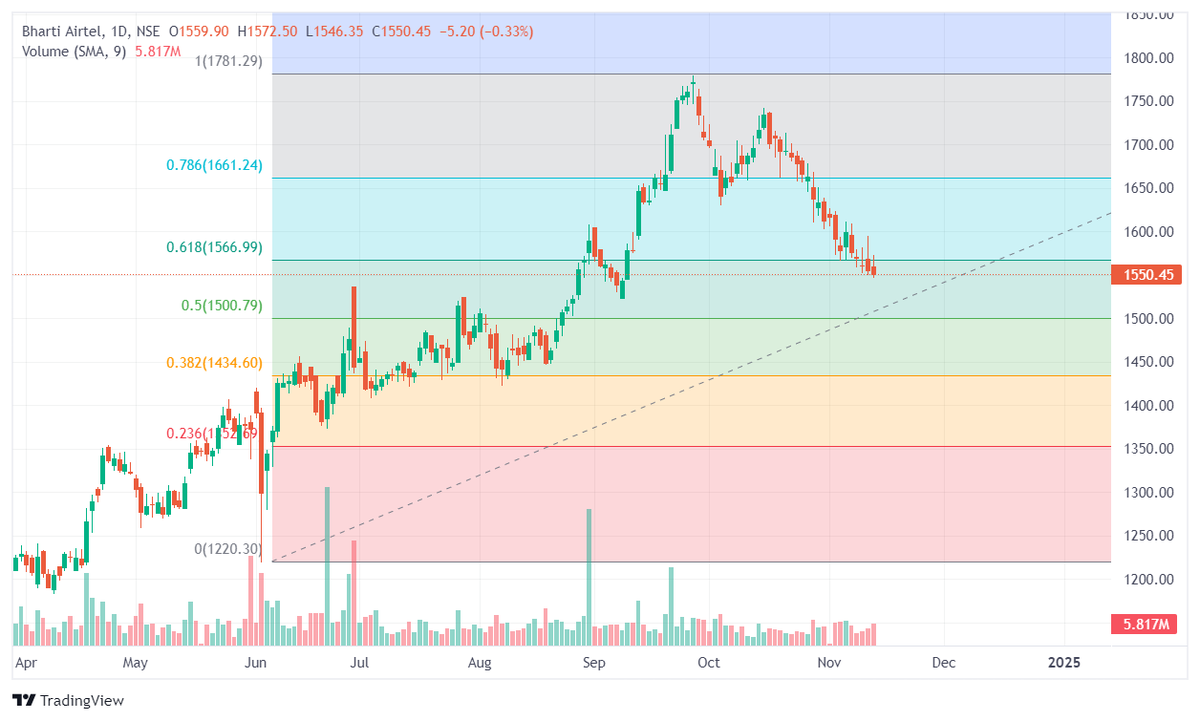Click the TradingView wordmark text
Viewport: 1200px width, 721px height.
click(82, 701)
